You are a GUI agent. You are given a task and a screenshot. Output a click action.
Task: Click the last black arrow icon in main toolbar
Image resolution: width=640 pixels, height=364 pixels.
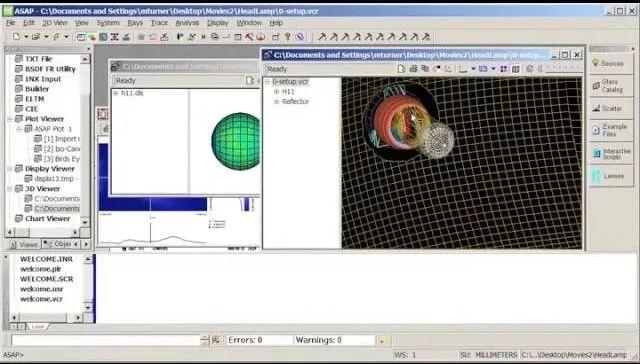coord(426,37)
